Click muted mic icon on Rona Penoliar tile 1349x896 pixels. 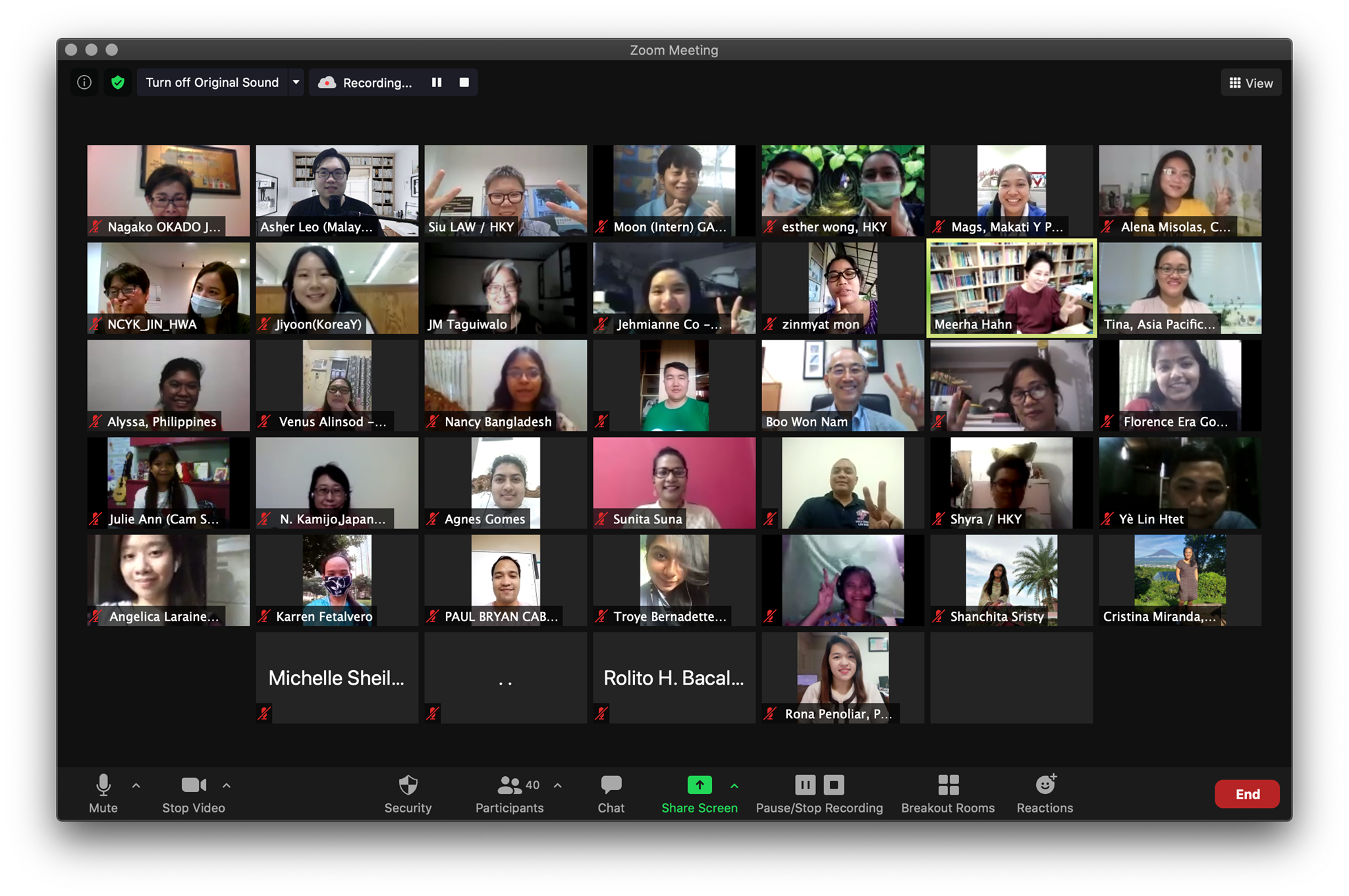tap(770, 714)
